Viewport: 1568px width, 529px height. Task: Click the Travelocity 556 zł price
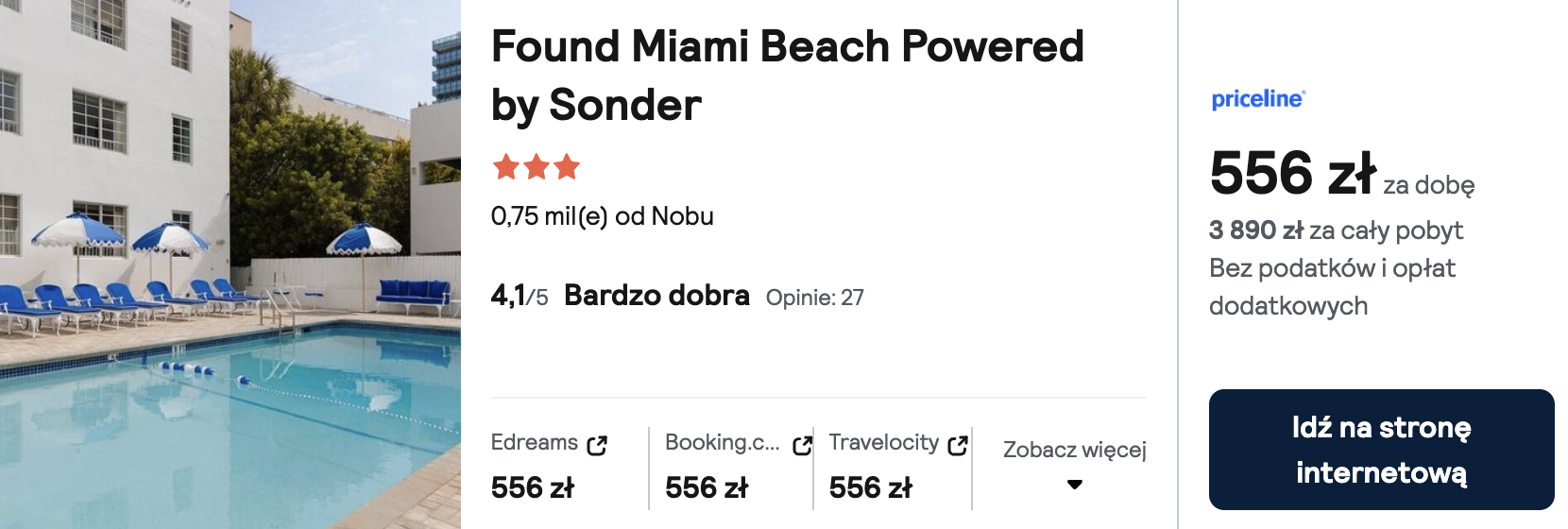click(x=871, y=487)
